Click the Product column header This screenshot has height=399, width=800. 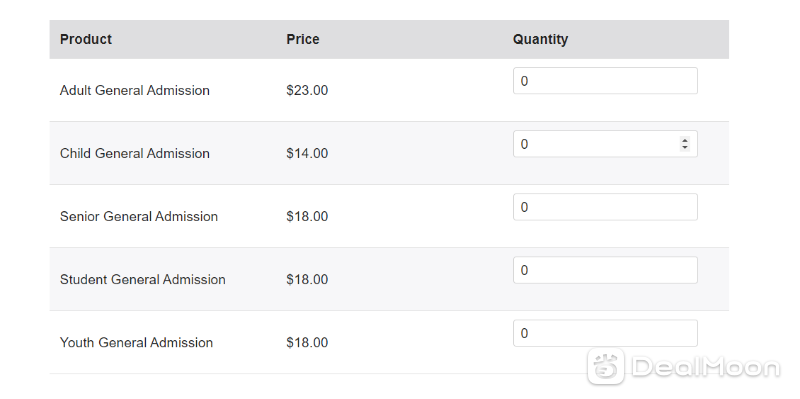point(86,39)
